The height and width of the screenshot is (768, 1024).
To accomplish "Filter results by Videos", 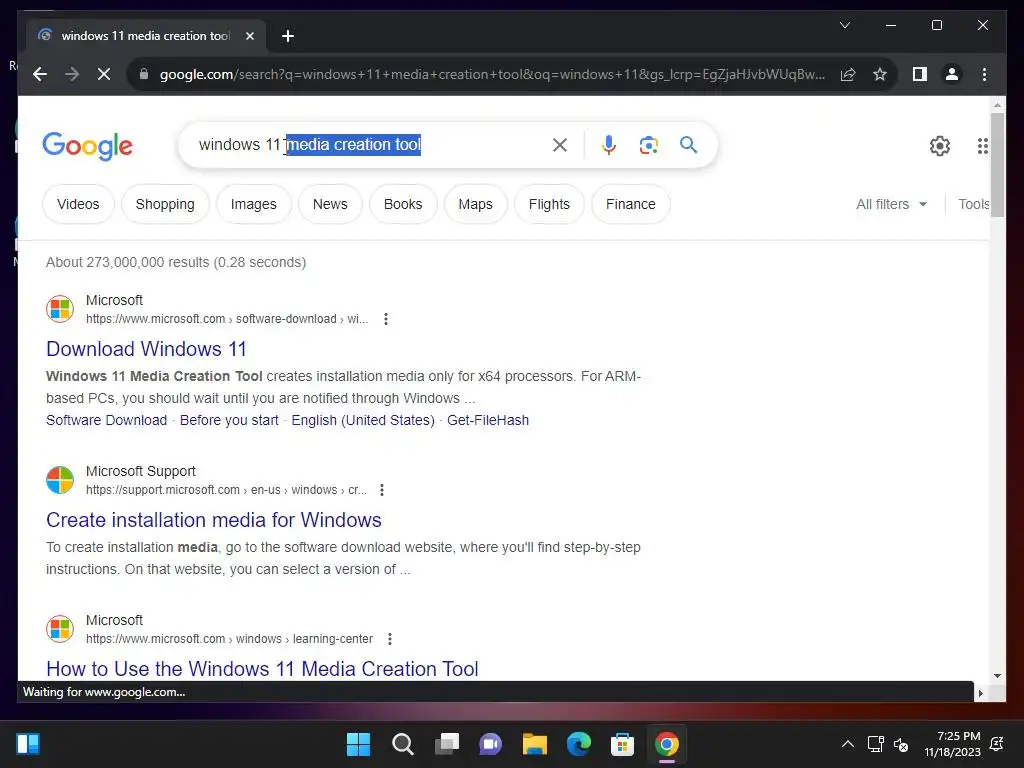I will coord(78,204).
